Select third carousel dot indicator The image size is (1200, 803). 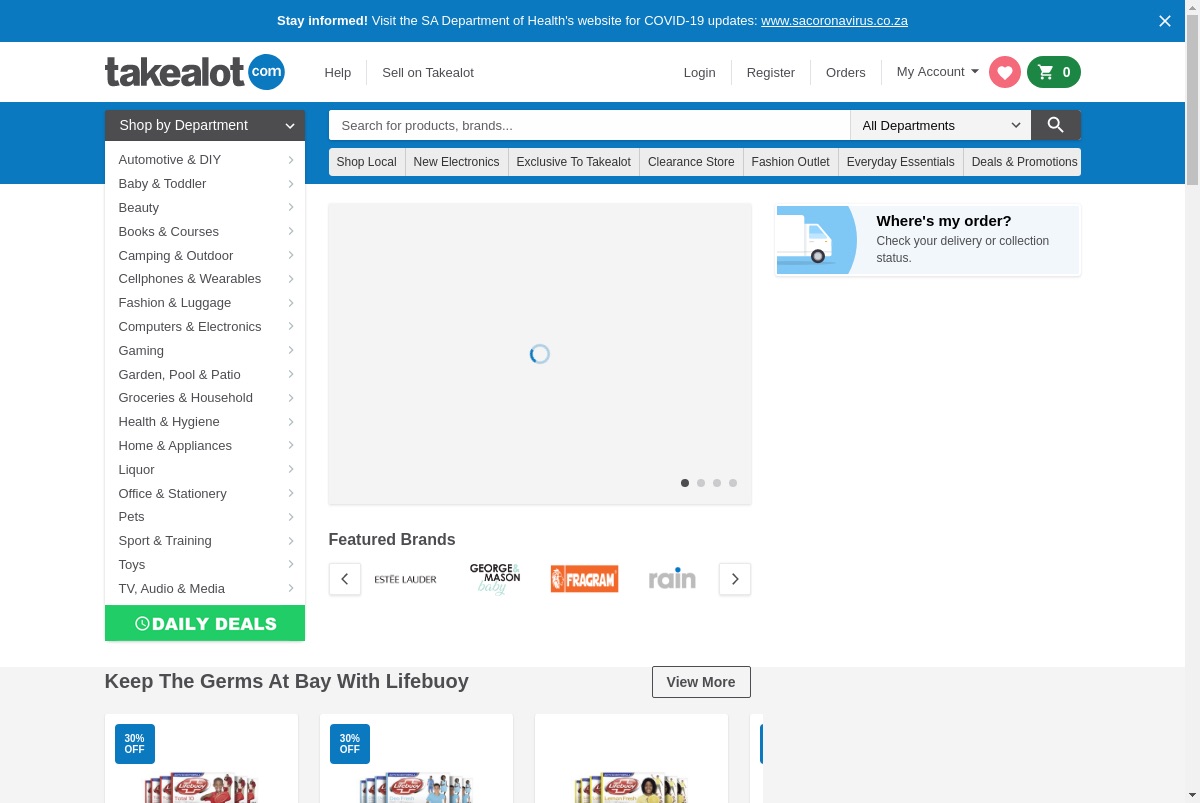pyautogui.click(x=717, y=483)
